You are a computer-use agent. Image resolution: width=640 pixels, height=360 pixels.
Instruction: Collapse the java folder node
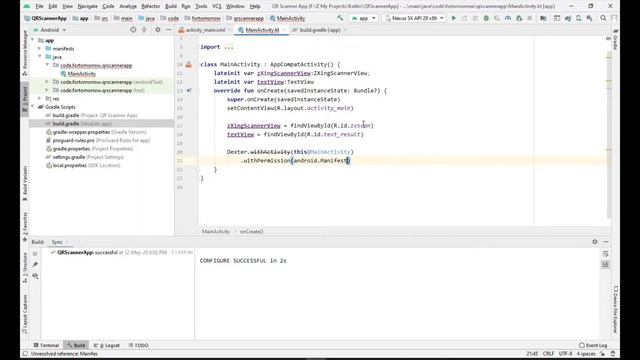[x=40, y=57]
